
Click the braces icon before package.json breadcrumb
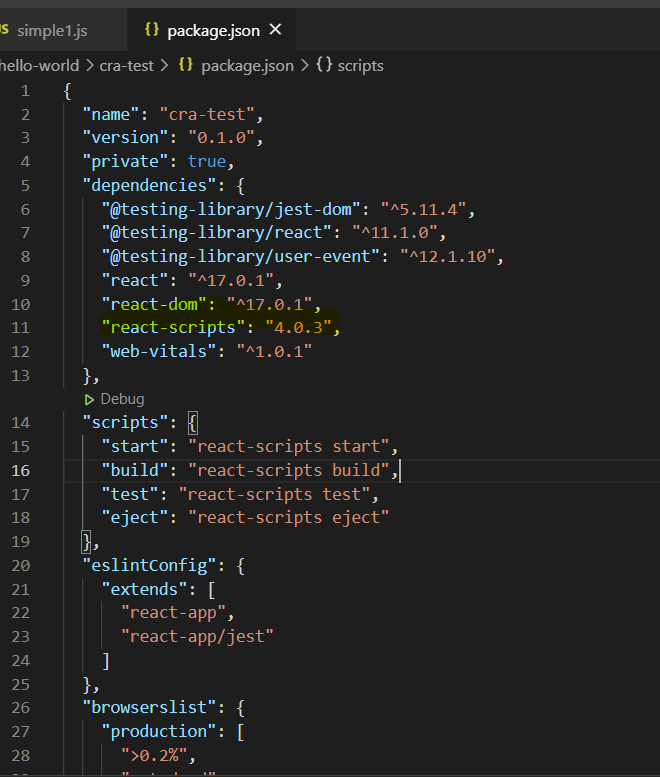click(185, 64)
